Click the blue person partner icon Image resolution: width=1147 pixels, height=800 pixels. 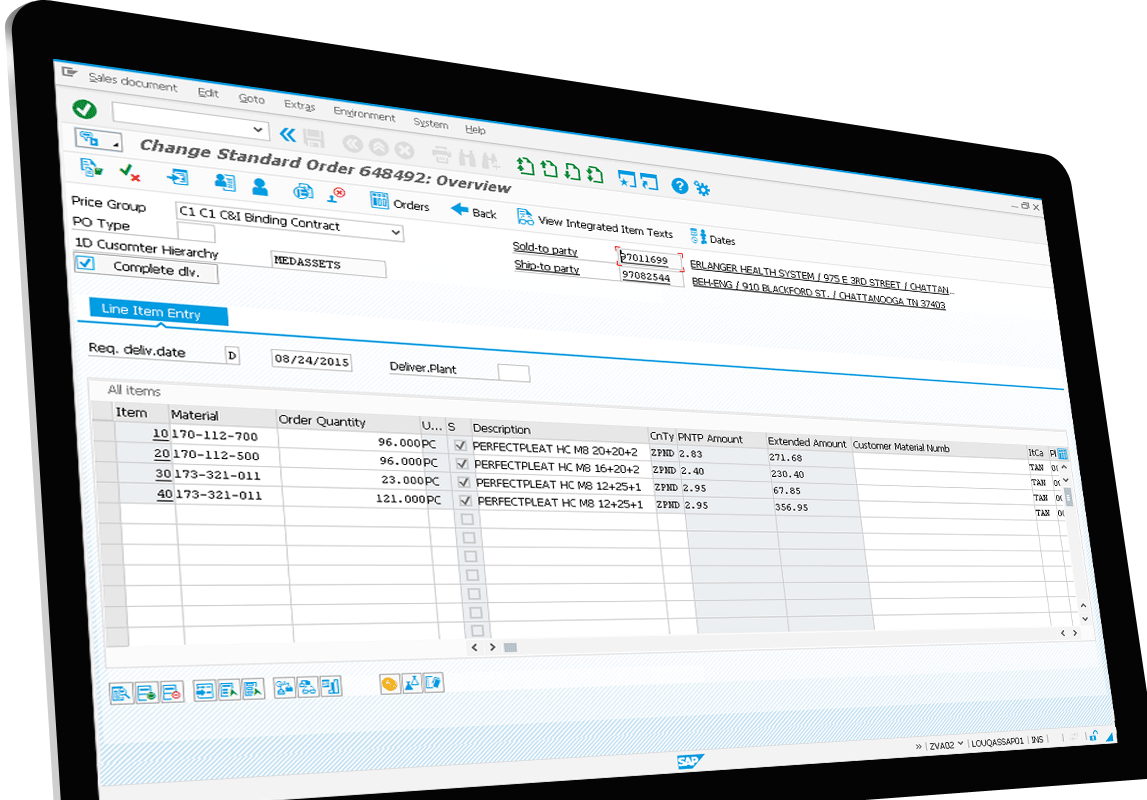260,185
